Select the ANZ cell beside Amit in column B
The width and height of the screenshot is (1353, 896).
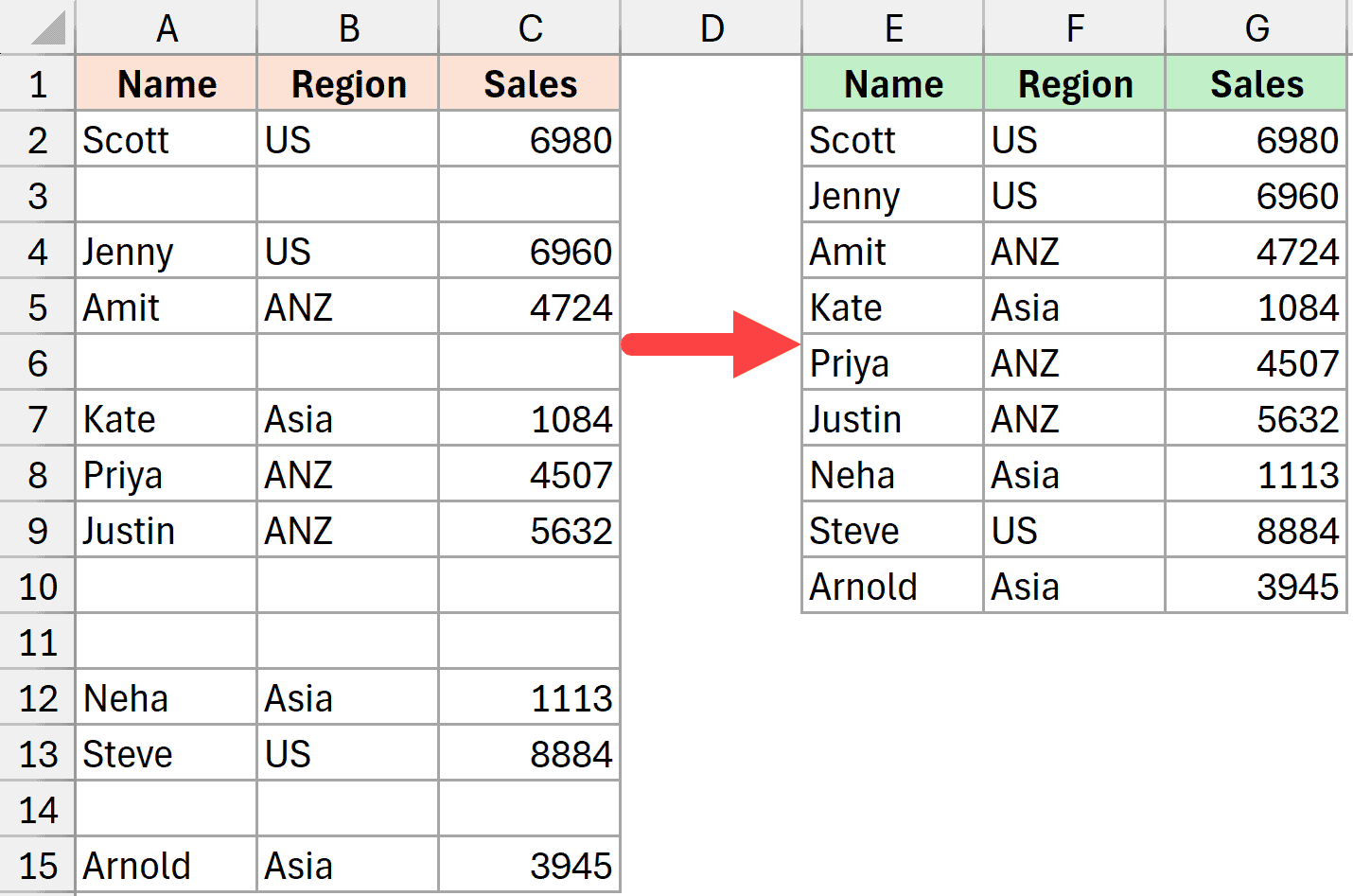[x=347, y=307]
